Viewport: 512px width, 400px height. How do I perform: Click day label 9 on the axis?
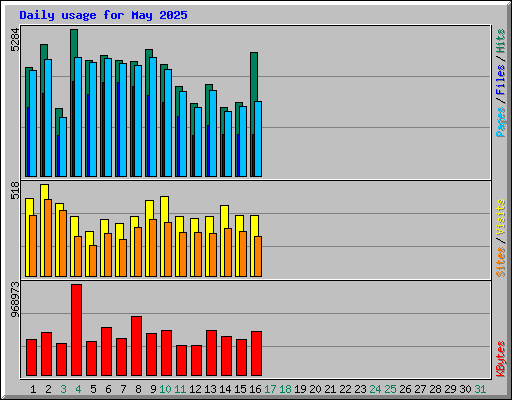click(x=153, y=389)
